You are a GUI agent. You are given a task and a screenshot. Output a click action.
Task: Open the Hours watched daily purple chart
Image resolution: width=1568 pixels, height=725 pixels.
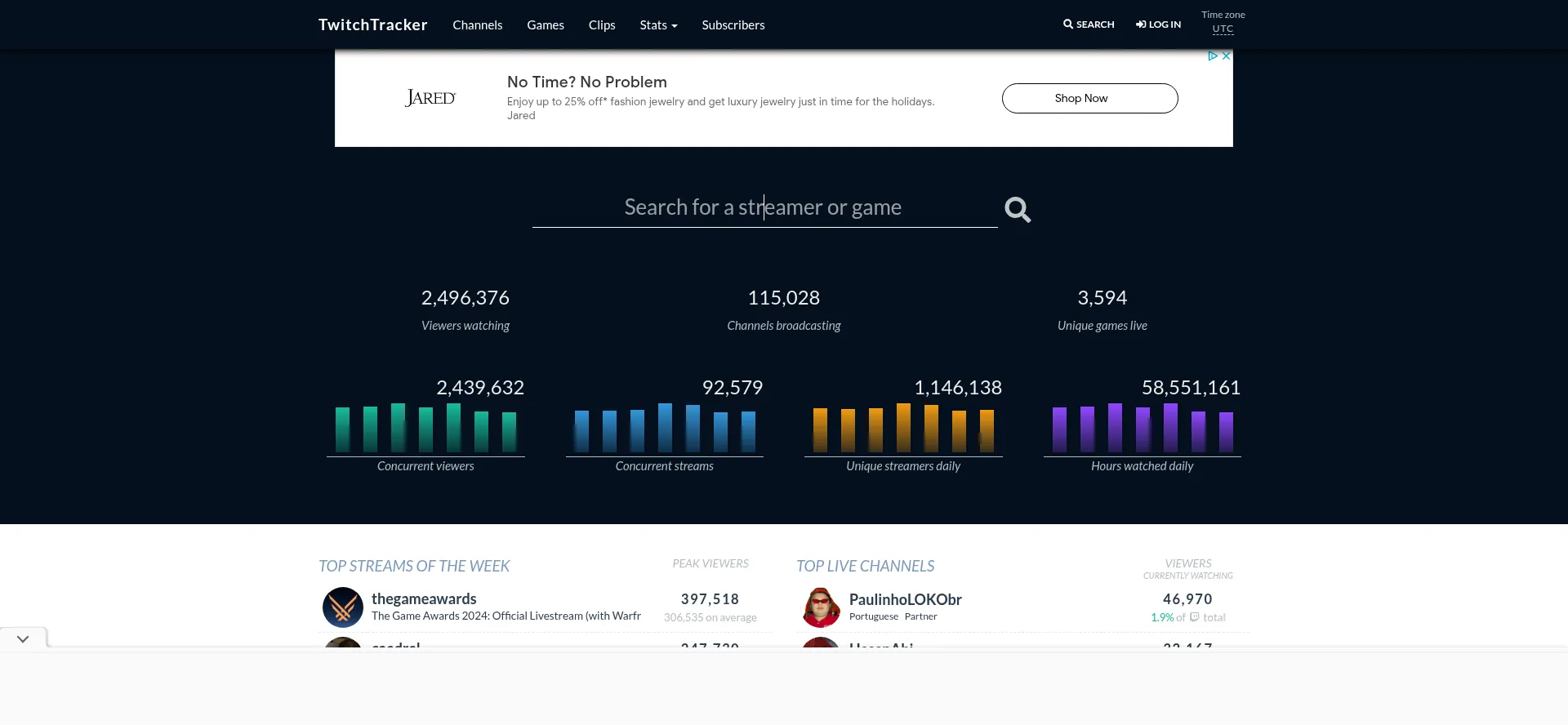tap(1143, 428)
